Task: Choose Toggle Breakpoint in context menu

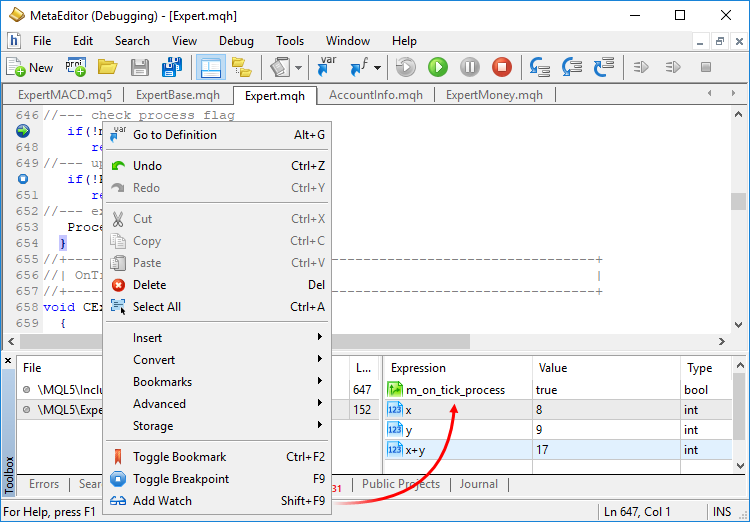Action: [218, 479]
